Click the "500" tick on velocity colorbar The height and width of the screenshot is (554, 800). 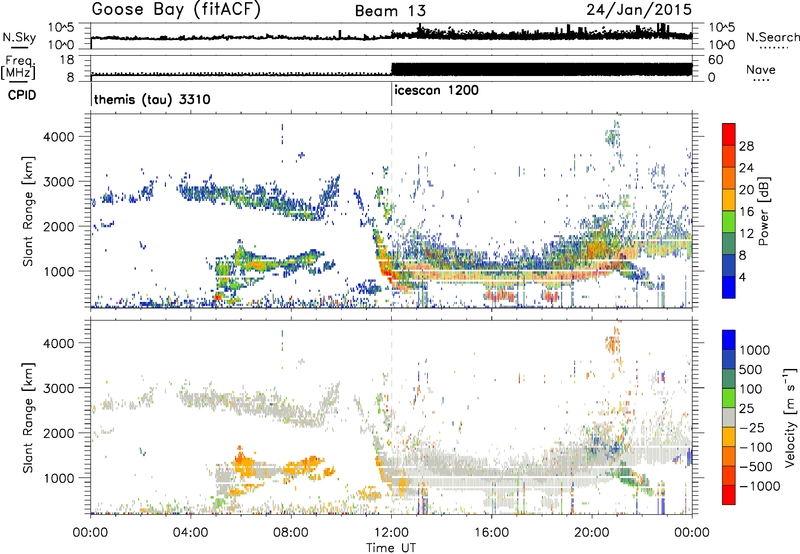751,369
